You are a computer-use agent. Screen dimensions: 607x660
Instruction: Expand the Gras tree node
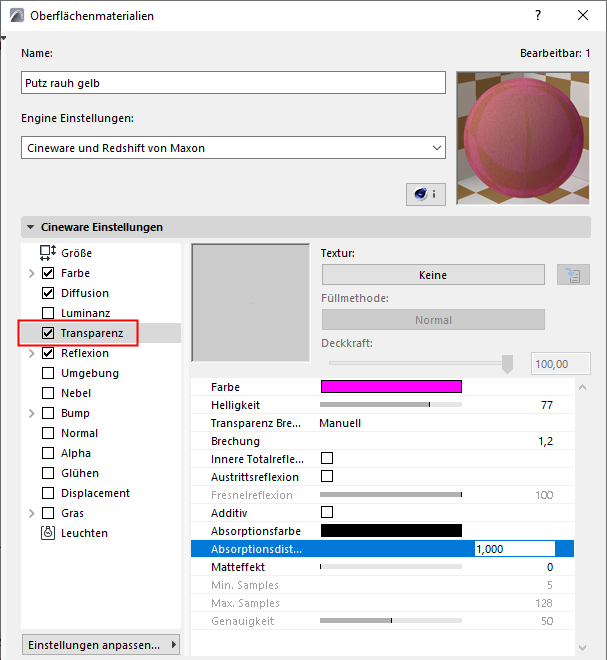31,513
